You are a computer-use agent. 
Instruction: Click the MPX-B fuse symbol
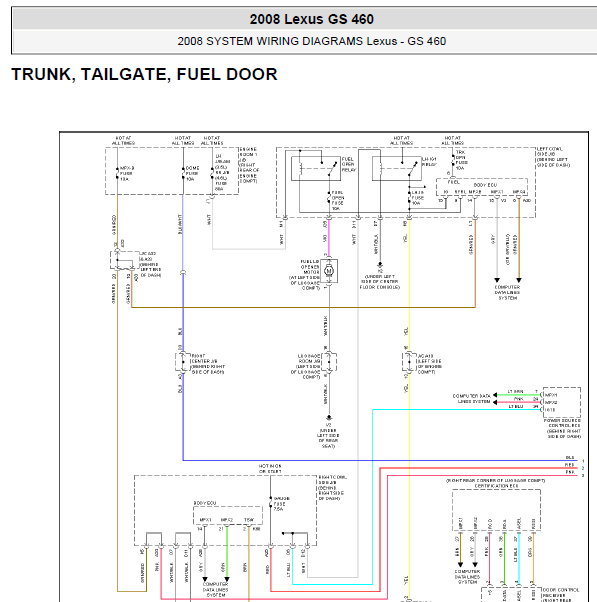pos(117,174)
